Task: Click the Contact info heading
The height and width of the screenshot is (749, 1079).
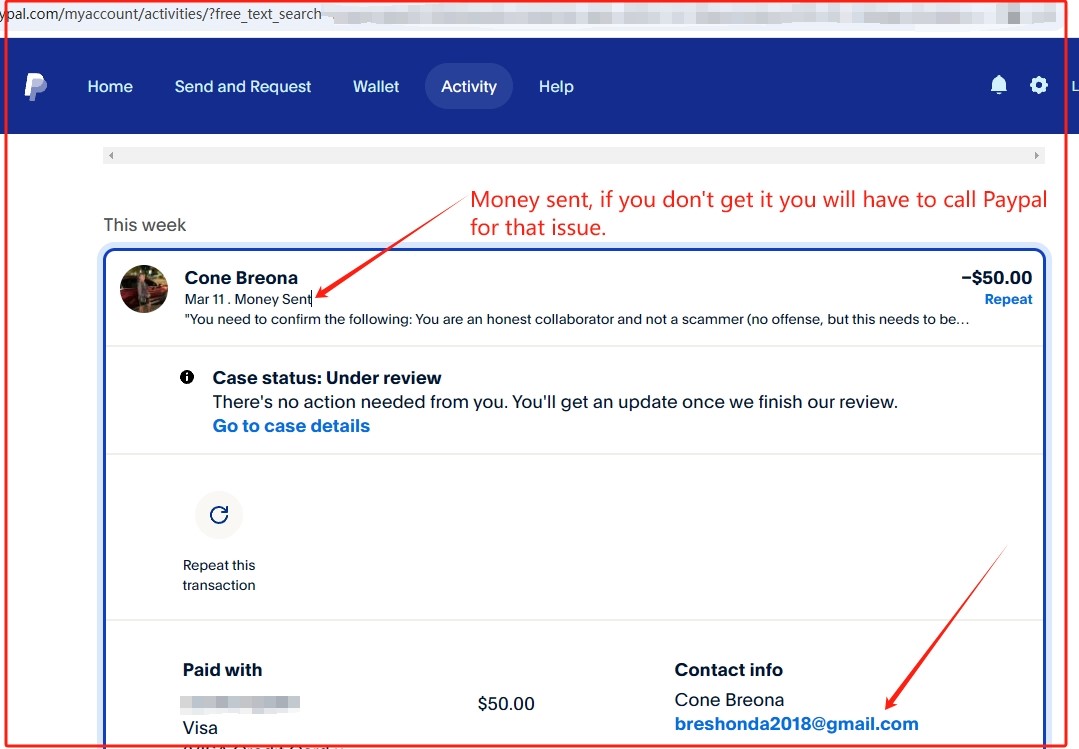Action: [x=729, y=670]
